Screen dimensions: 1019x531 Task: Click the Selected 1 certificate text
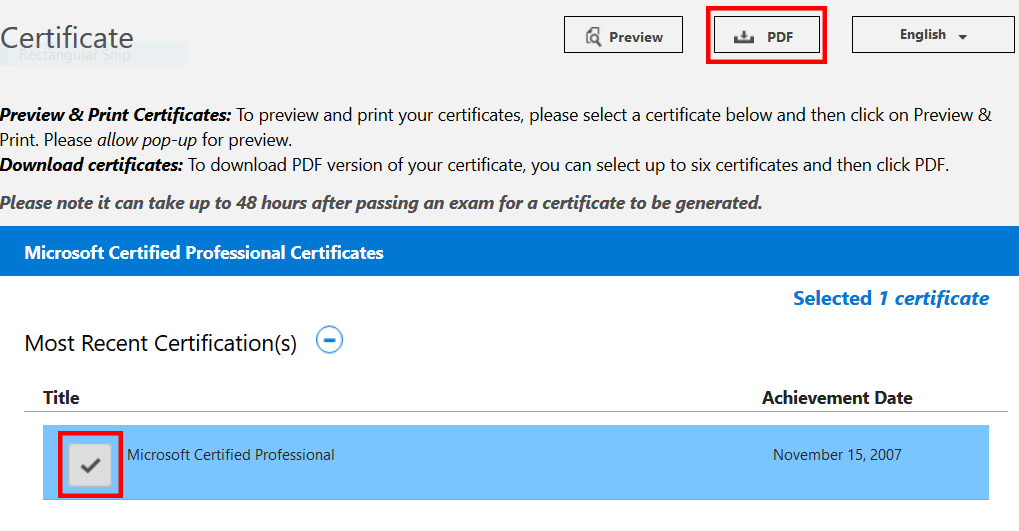point(890,298)
